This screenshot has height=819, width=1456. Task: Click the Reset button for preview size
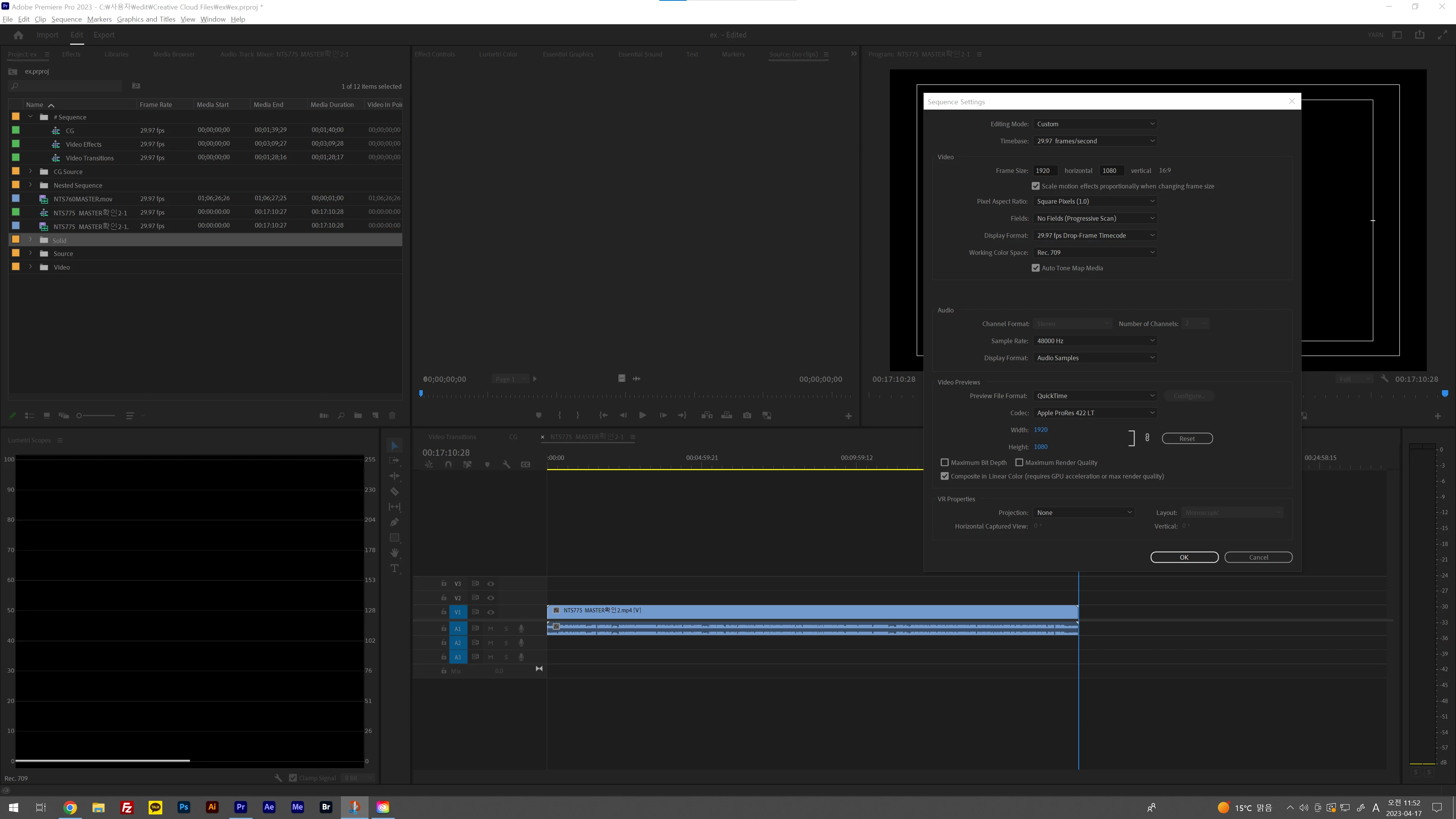coord(1187,439)
